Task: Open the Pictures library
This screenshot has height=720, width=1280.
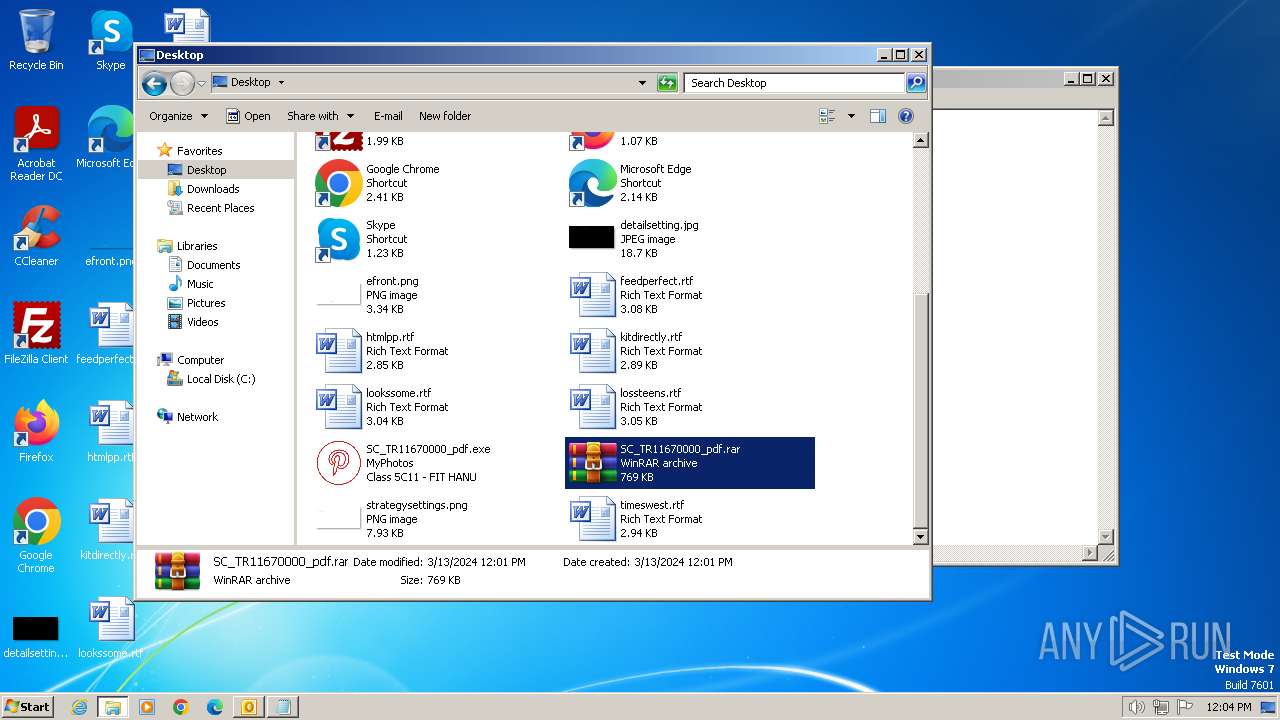Action: (x=206, y=303)
